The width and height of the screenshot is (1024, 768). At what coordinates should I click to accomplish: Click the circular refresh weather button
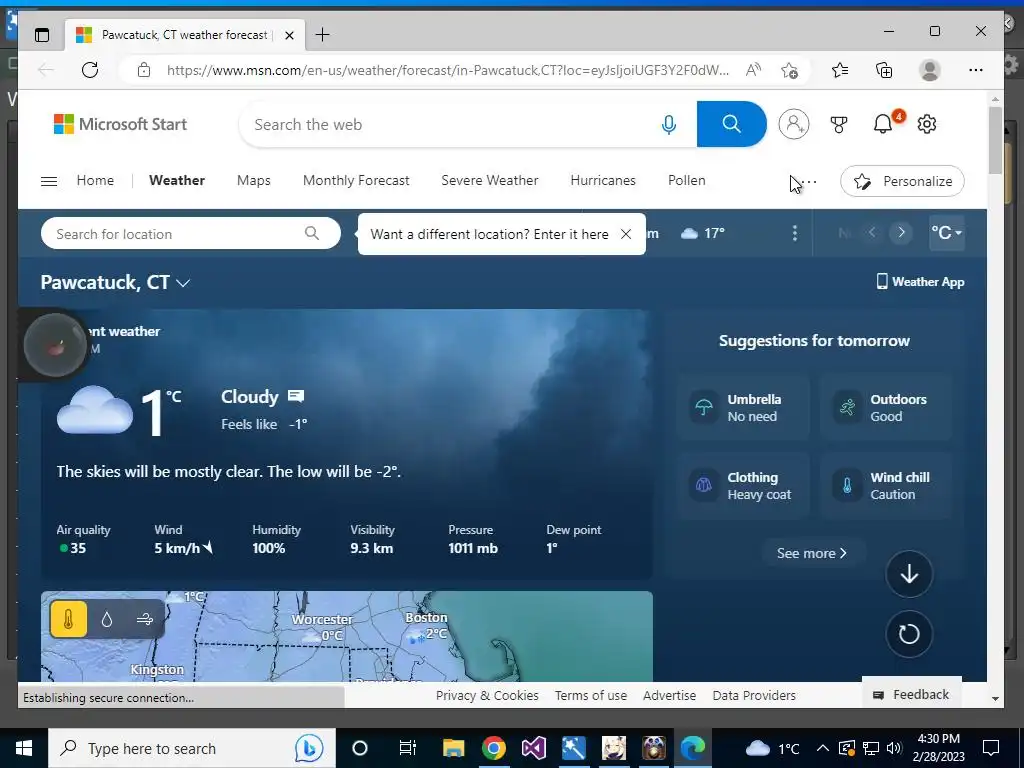pos(908,633)
